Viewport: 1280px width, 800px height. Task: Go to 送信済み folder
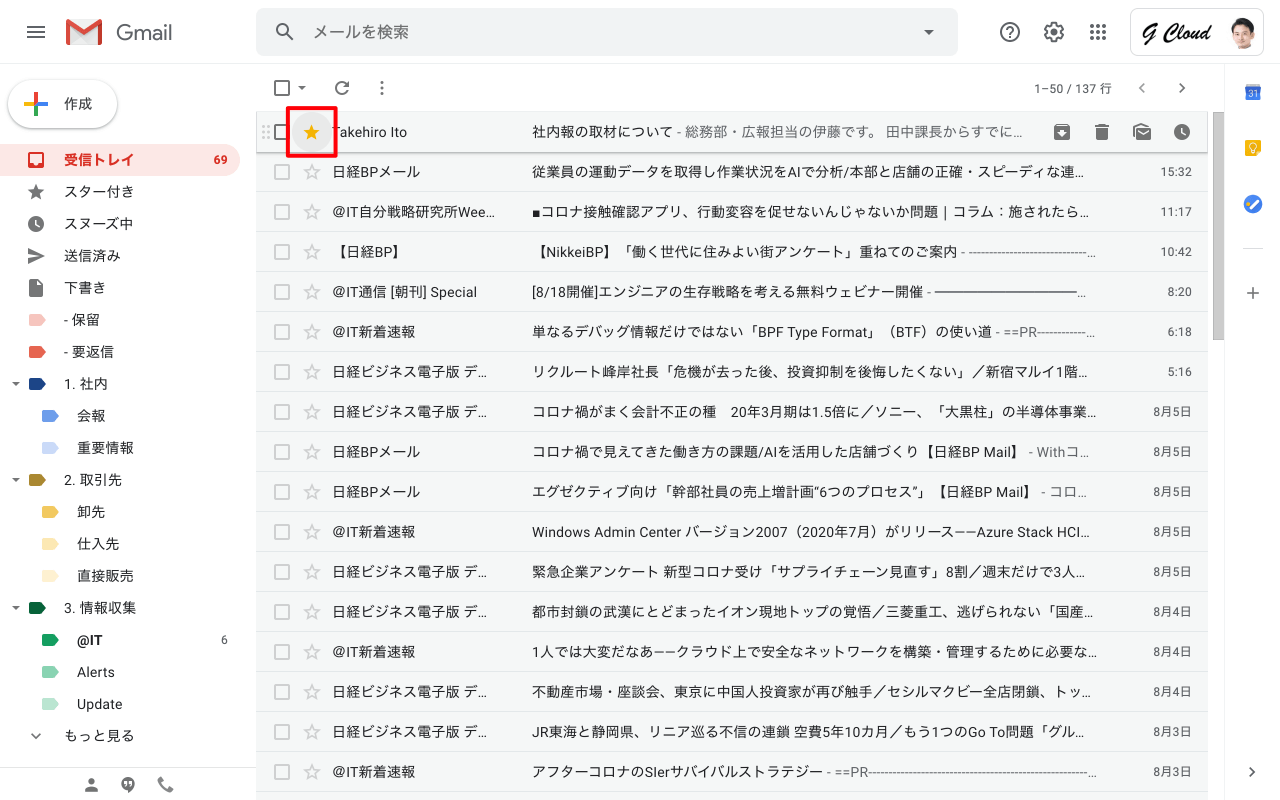(92, 256)
